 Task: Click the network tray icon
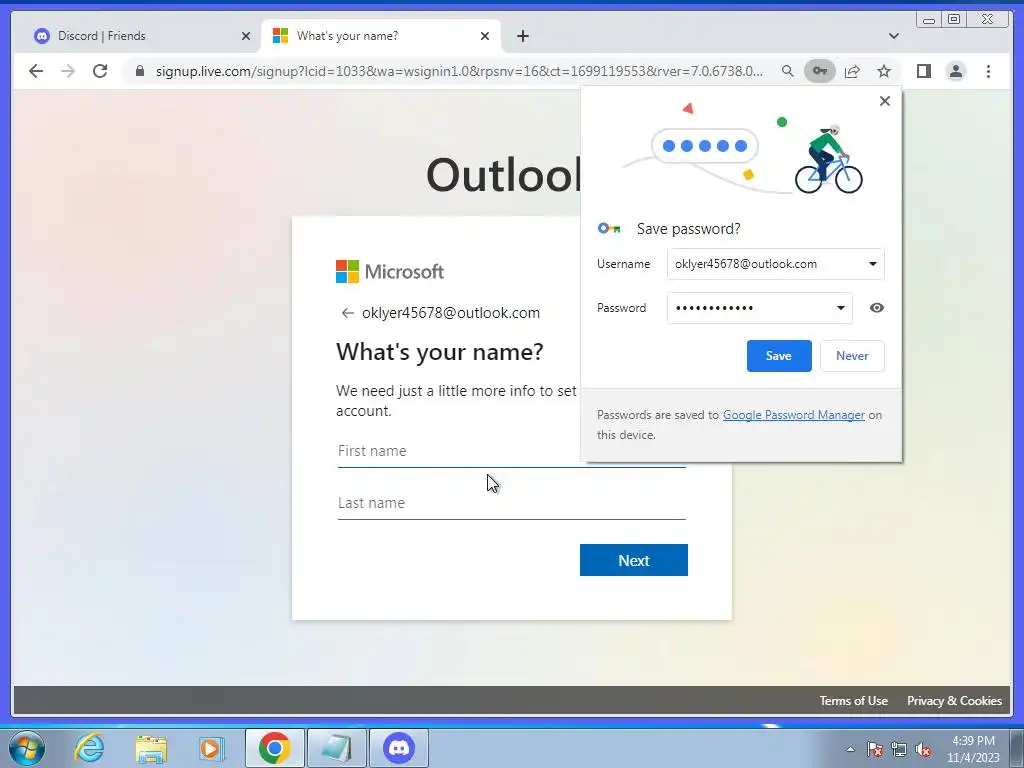coord(899,749)
